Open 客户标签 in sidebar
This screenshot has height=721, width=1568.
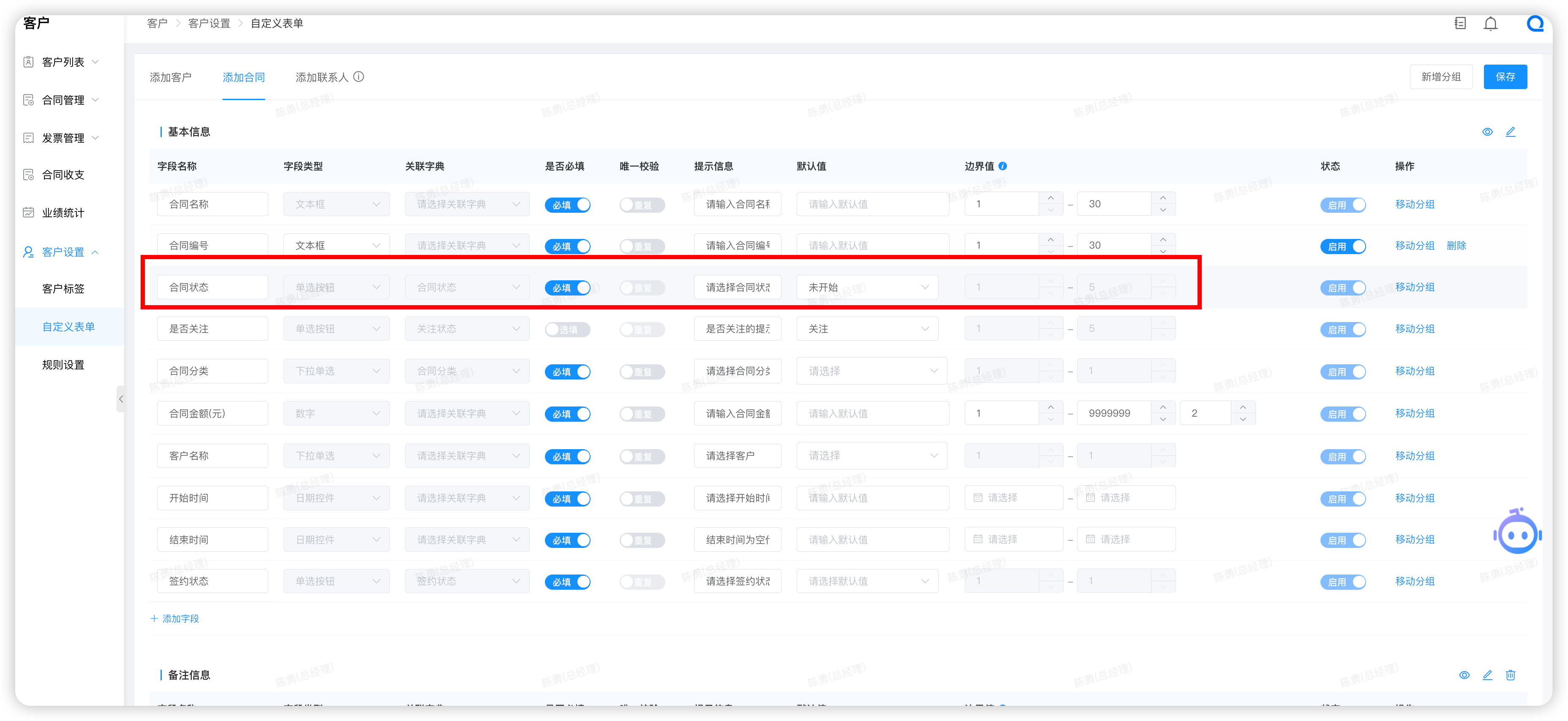coord(63,288)
